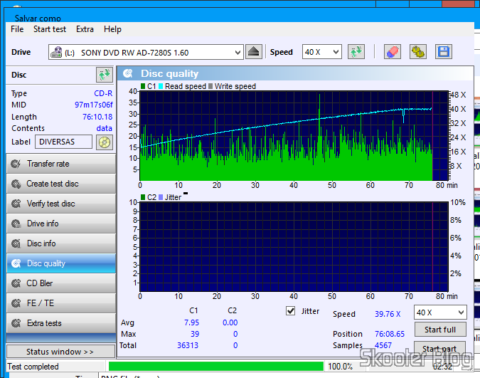Open the Extra menu
Image resolution: width=480 pixels, height=378 pixels.
pos(85,29)
